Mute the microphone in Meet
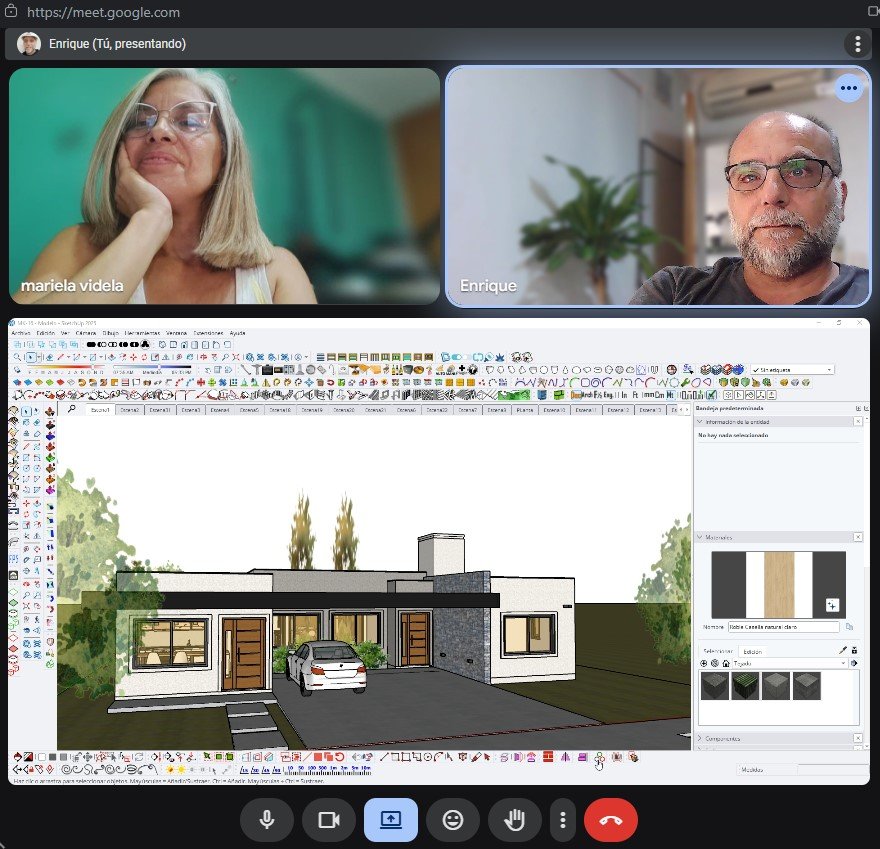The width and height of the screenshot is (880, 849). [x=267, y=820]
